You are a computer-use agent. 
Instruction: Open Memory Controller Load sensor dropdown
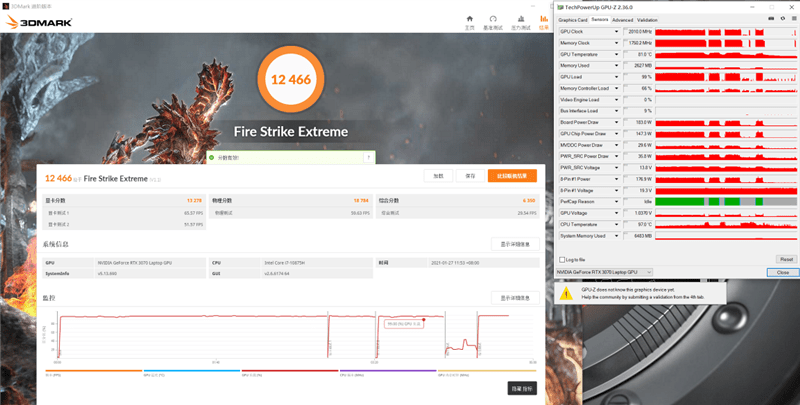coord(616,88)
